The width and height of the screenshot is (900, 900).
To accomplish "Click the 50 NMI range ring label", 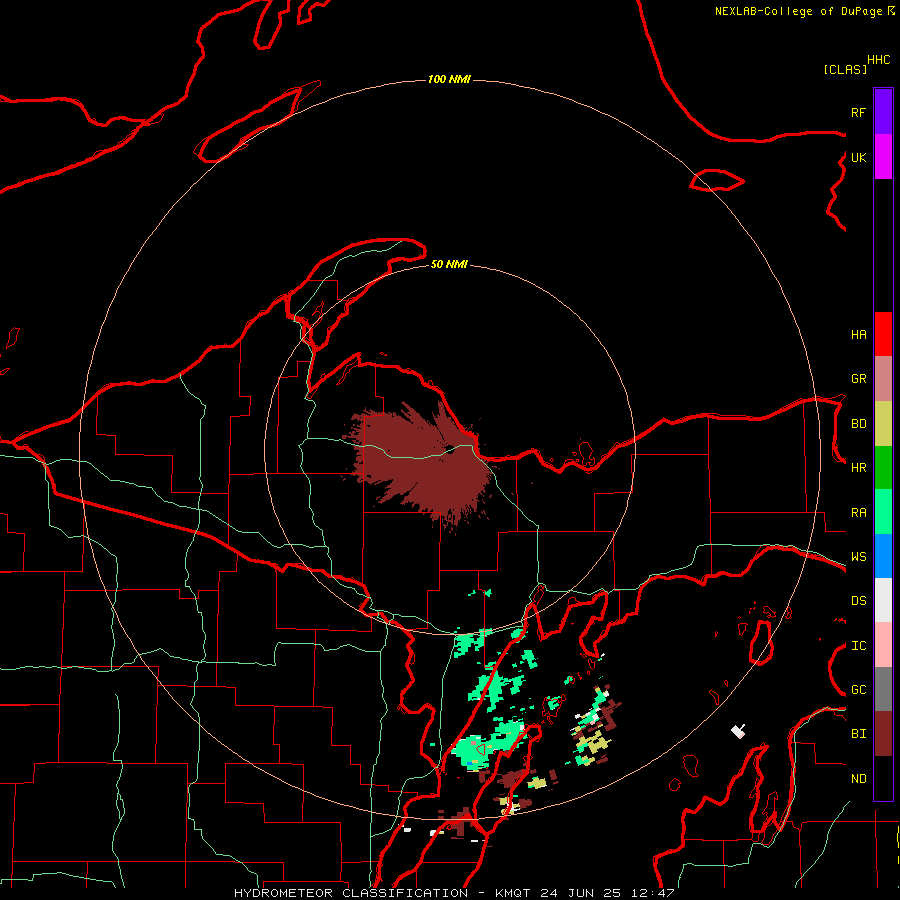I will [x=449, y=264].
